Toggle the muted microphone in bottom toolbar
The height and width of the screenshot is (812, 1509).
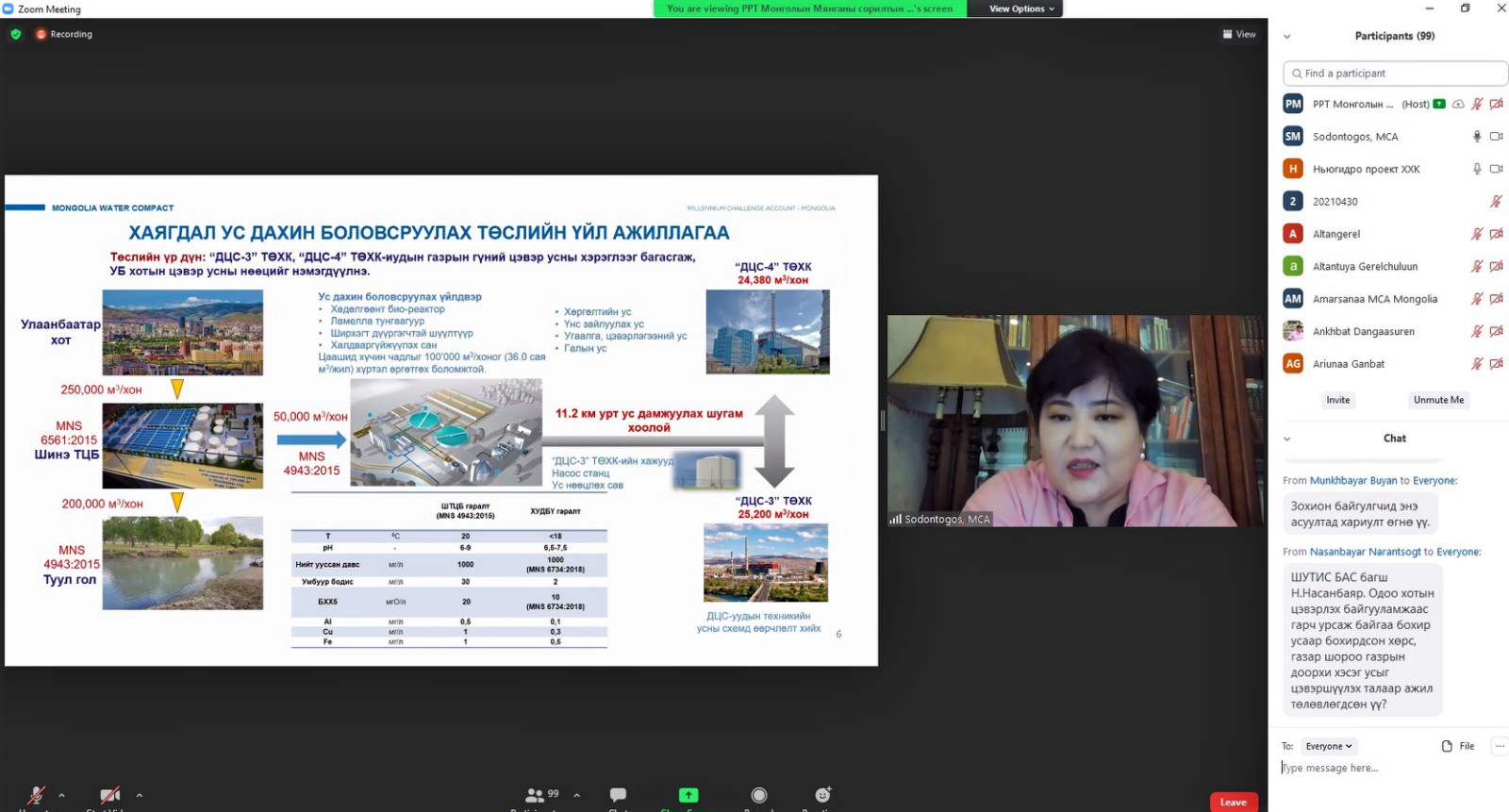click(x=36, y=795)
